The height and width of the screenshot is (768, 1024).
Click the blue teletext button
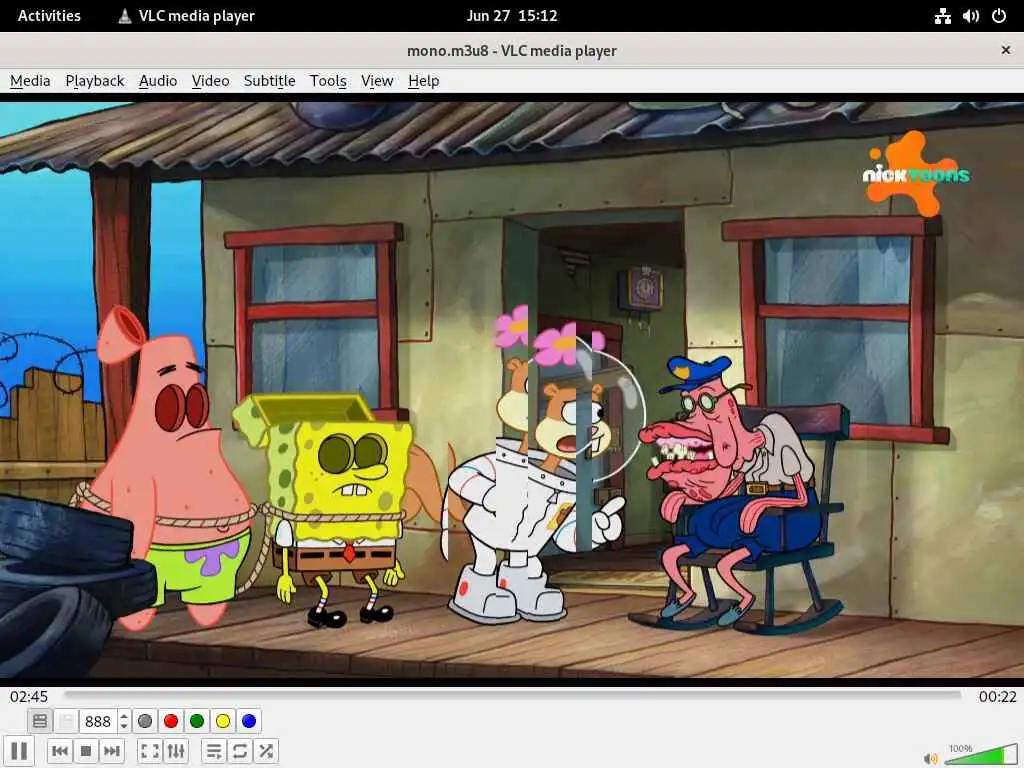(249, 721)
